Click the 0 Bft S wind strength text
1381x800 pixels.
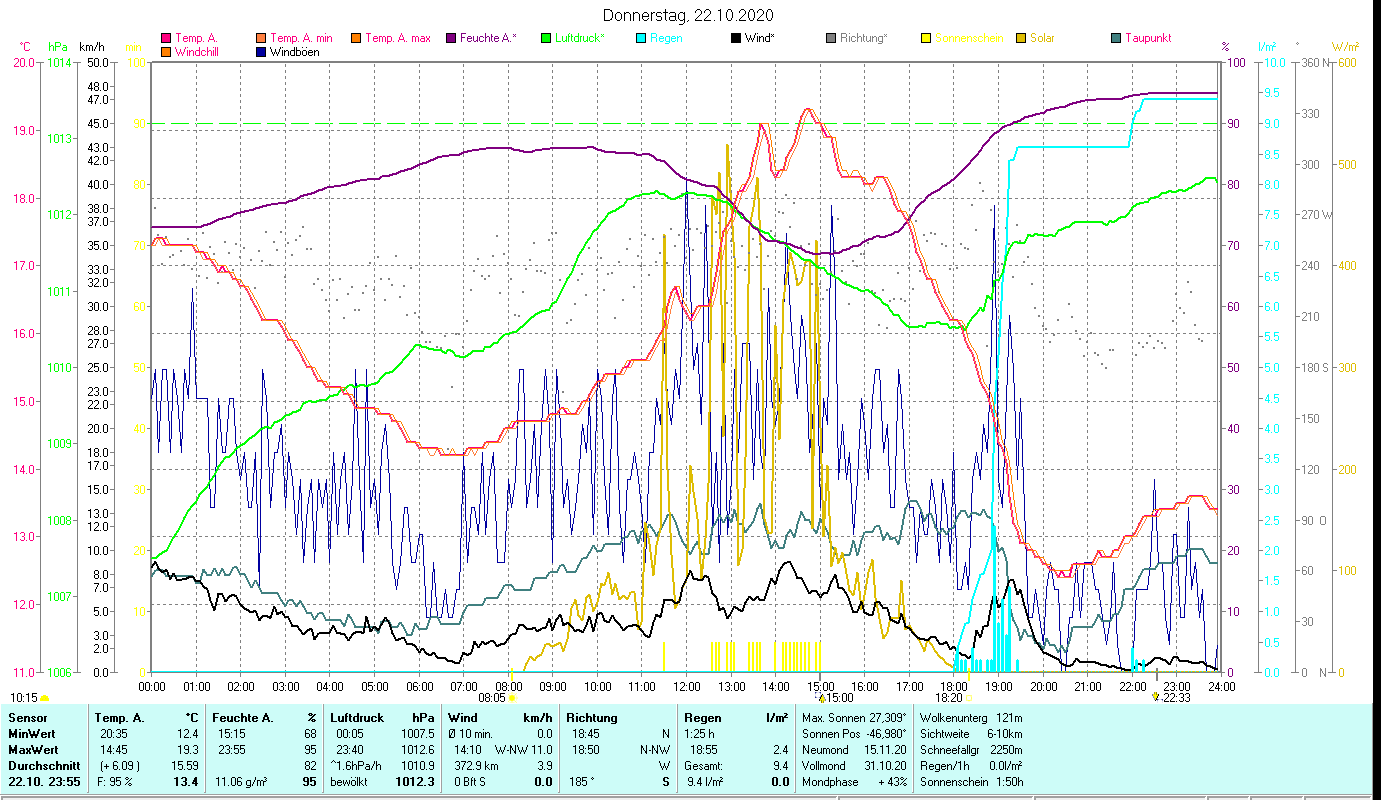[x=468, y=781]
